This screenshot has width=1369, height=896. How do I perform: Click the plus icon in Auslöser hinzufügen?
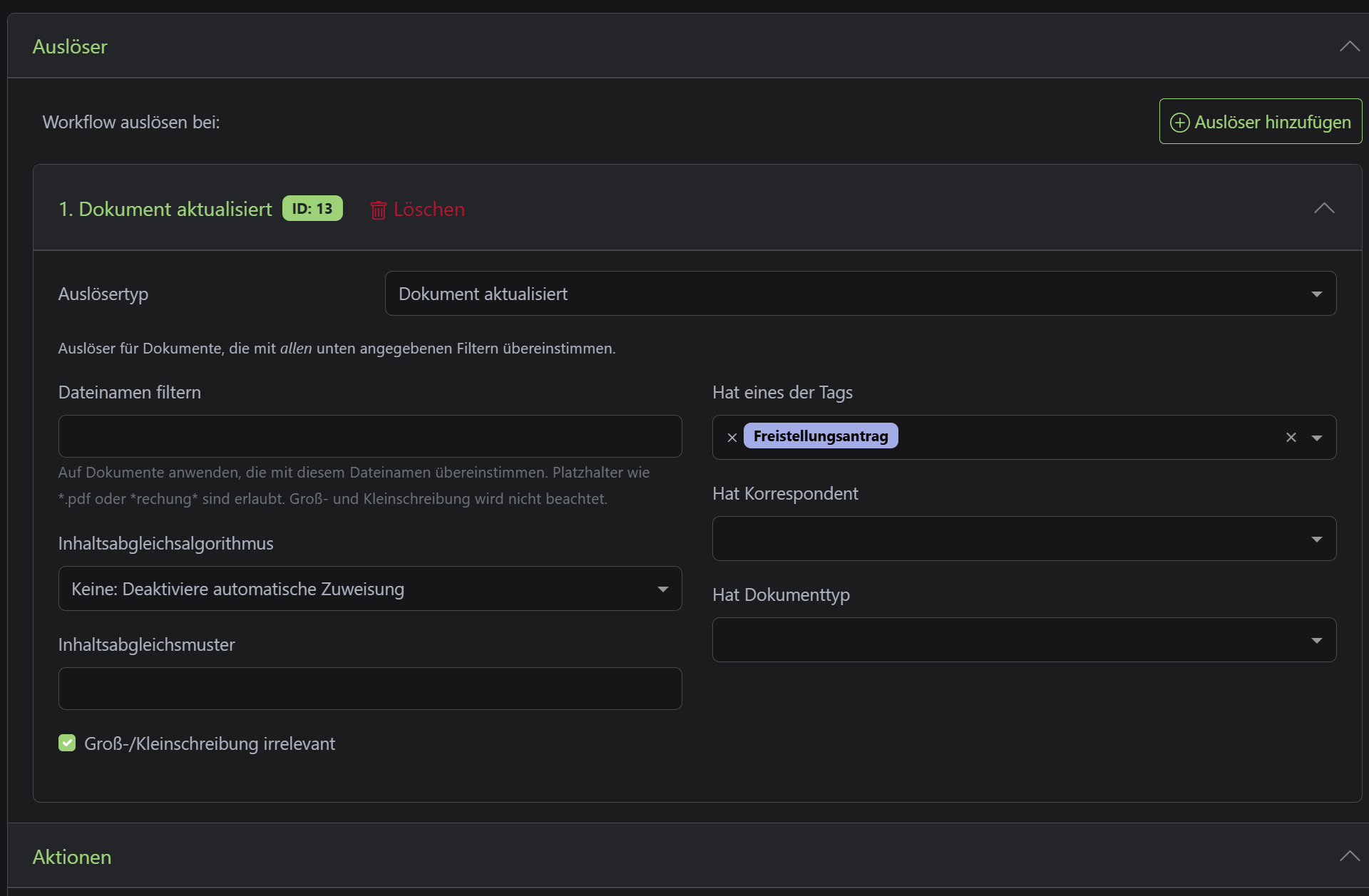coord(1180,123)
